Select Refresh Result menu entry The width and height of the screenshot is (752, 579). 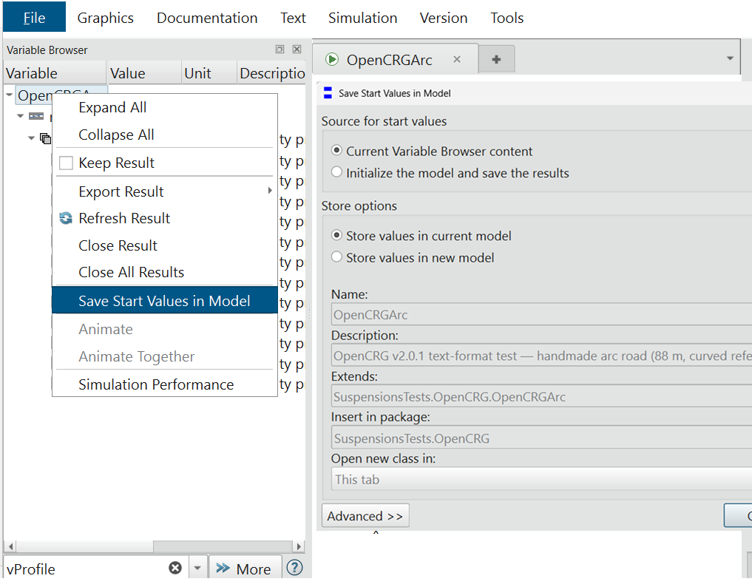click(164, 218)
